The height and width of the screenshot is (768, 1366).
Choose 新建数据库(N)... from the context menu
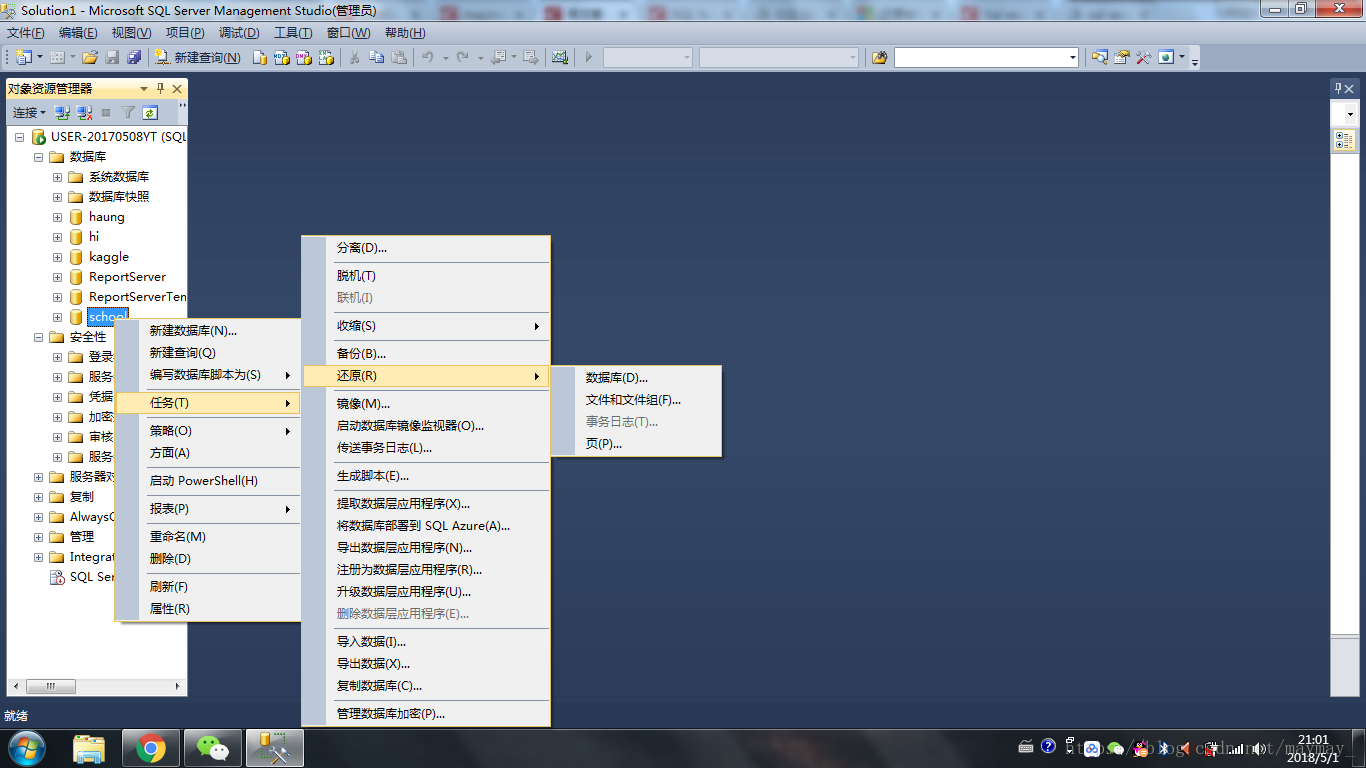(x=208, y=331)
